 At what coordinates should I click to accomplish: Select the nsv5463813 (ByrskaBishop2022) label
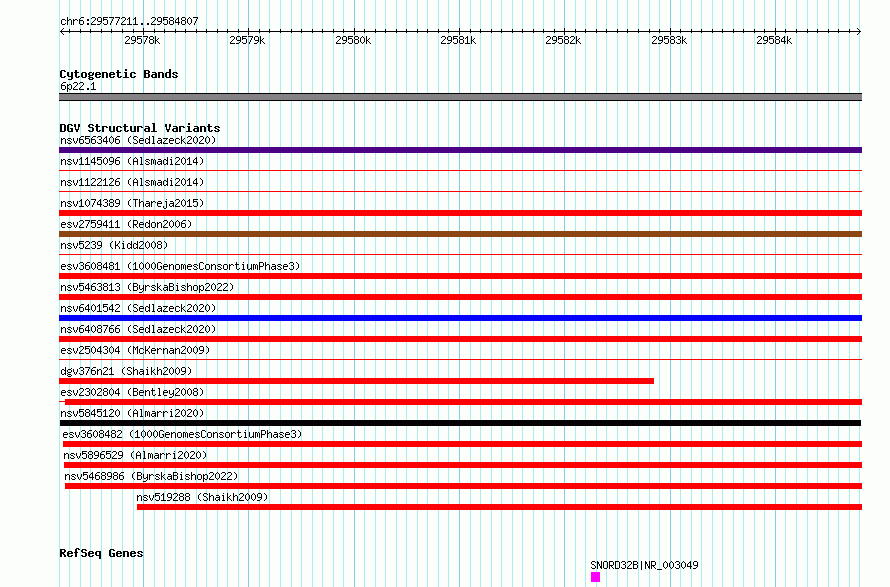point(147,287)
